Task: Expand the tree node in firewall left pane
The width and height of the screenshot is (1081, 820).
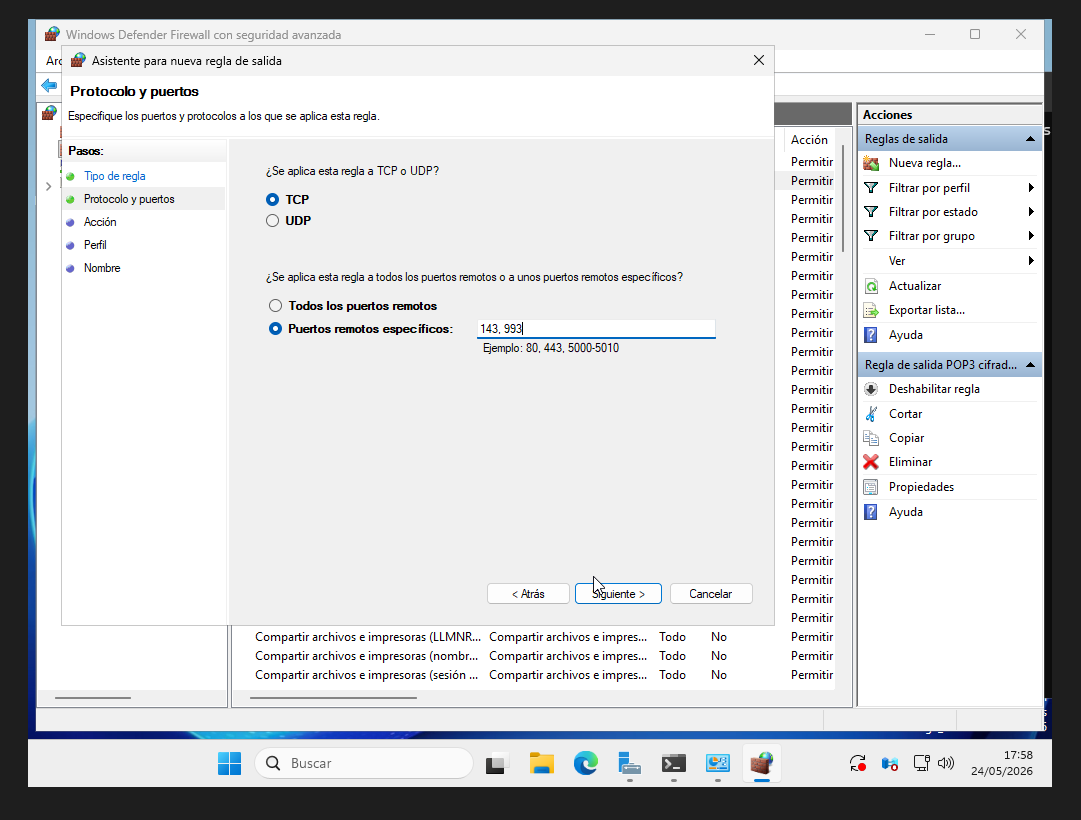Action: click(48, 186)
